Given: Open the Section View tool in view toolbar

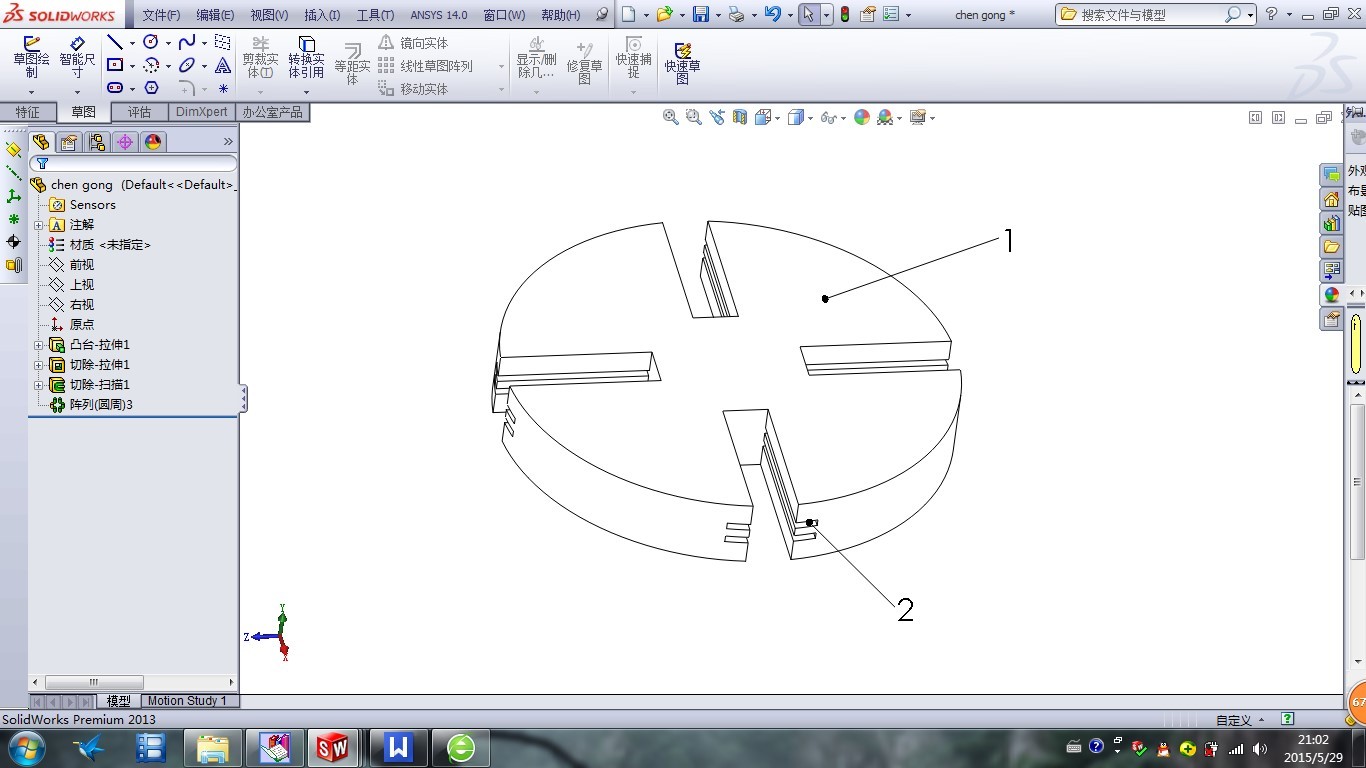Looking at the screenshot, I should coord(740,117).
